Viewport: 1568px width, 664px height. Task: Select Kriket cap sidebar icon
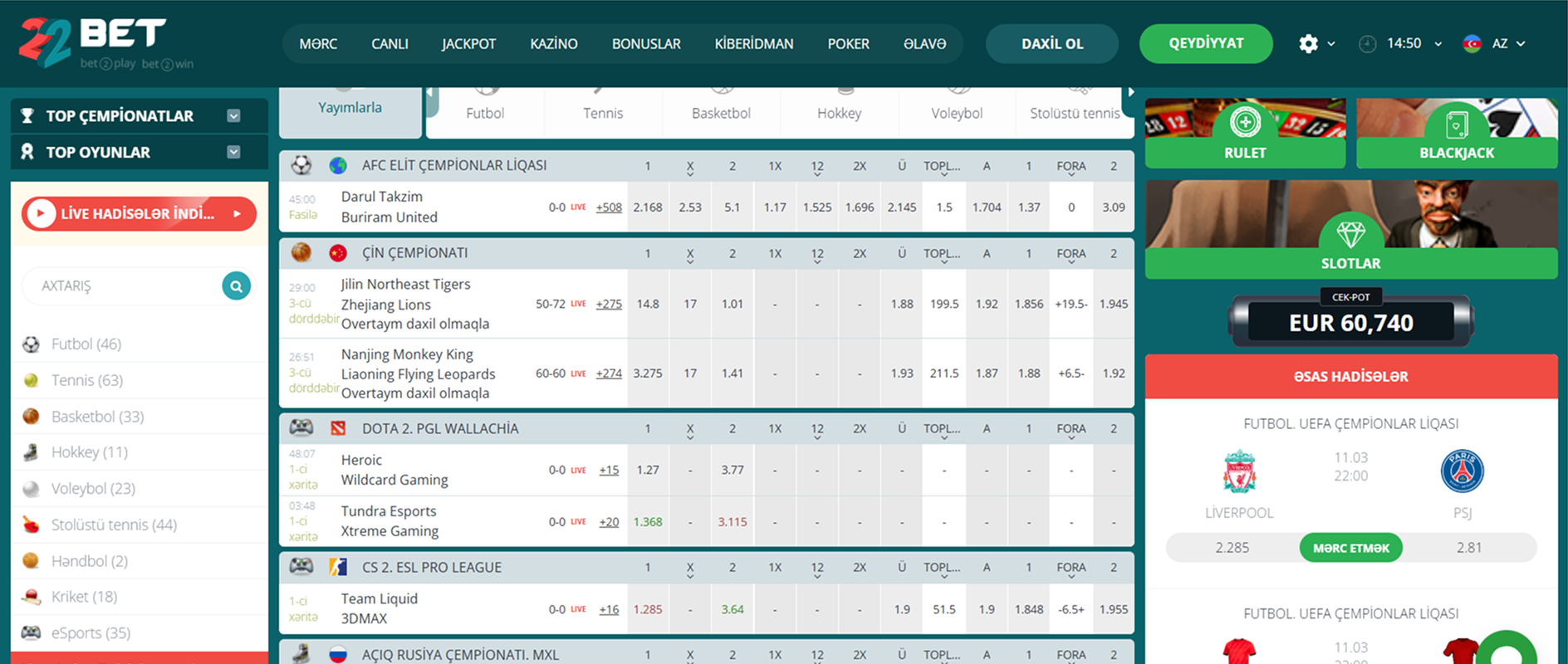pos(31,597)
